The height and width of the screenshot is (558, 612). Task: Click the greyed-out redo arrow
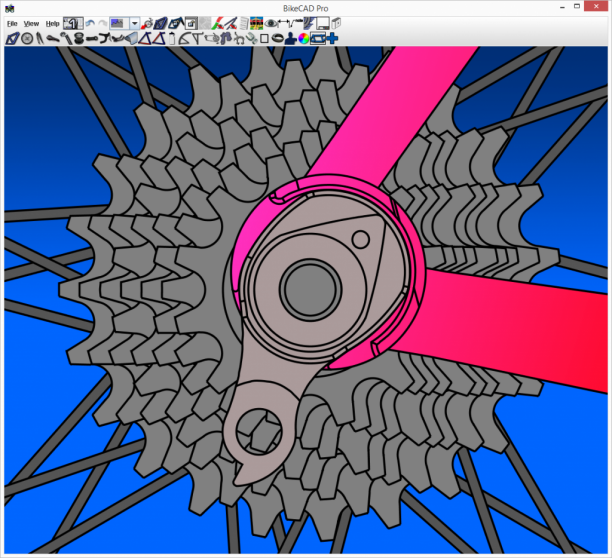tap(103, 23)
